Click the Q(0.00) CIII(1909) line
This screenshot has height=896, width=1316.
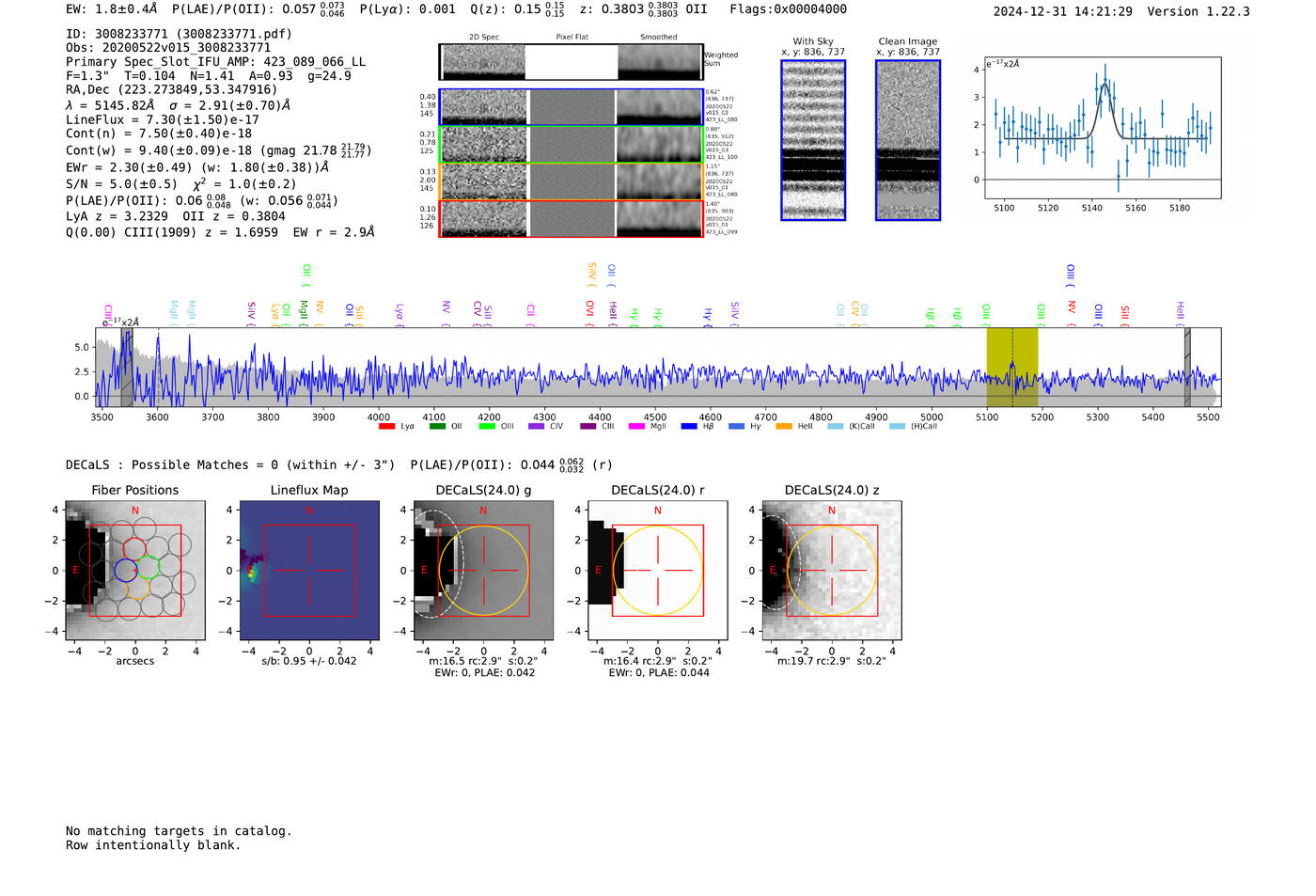click(220, 232)
